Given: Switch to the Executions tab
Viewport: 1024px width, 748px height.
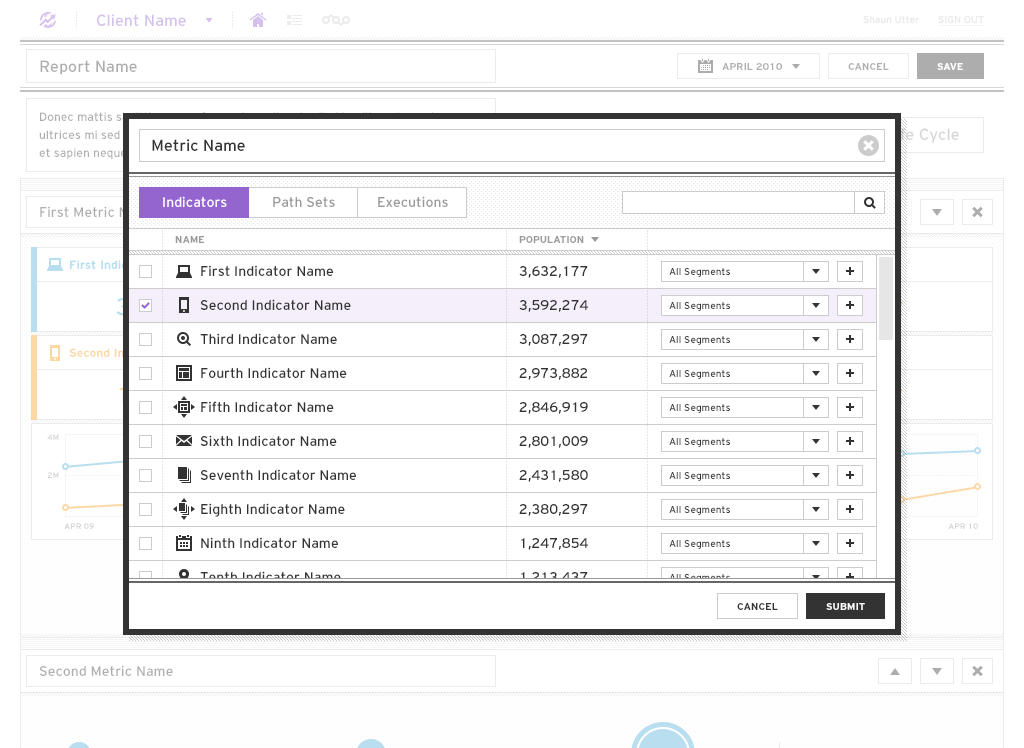Looking at the screenshot, I should [x=412, y=202].
